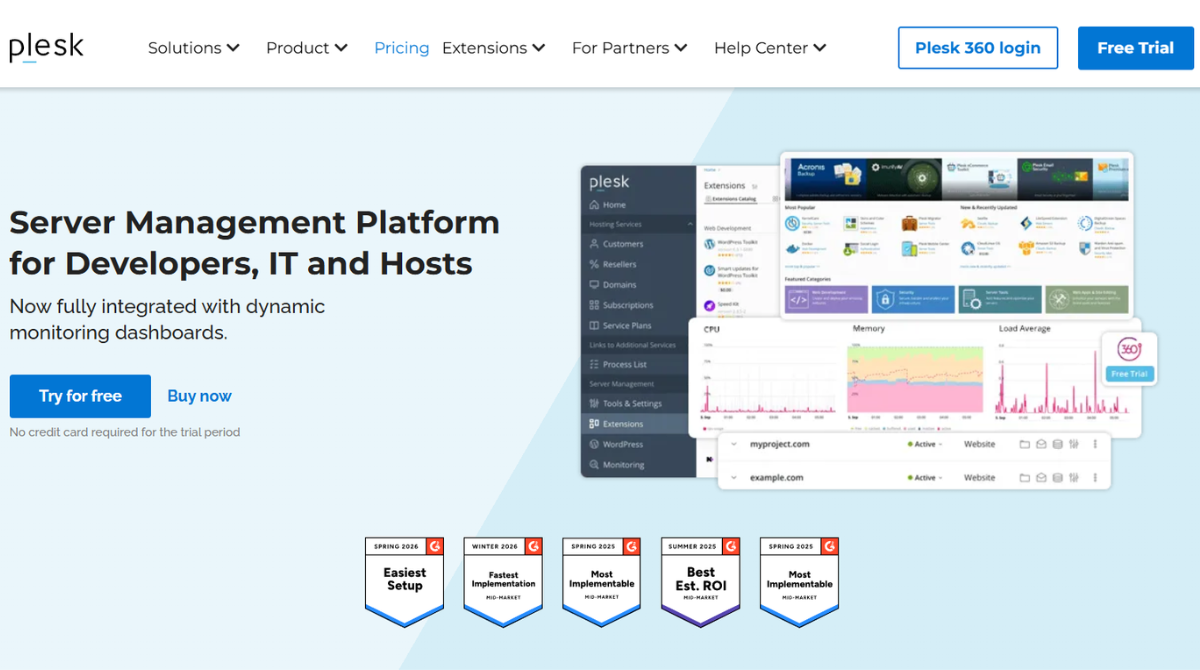Open settings sliders icon for example.com

tap(1073, 477)
